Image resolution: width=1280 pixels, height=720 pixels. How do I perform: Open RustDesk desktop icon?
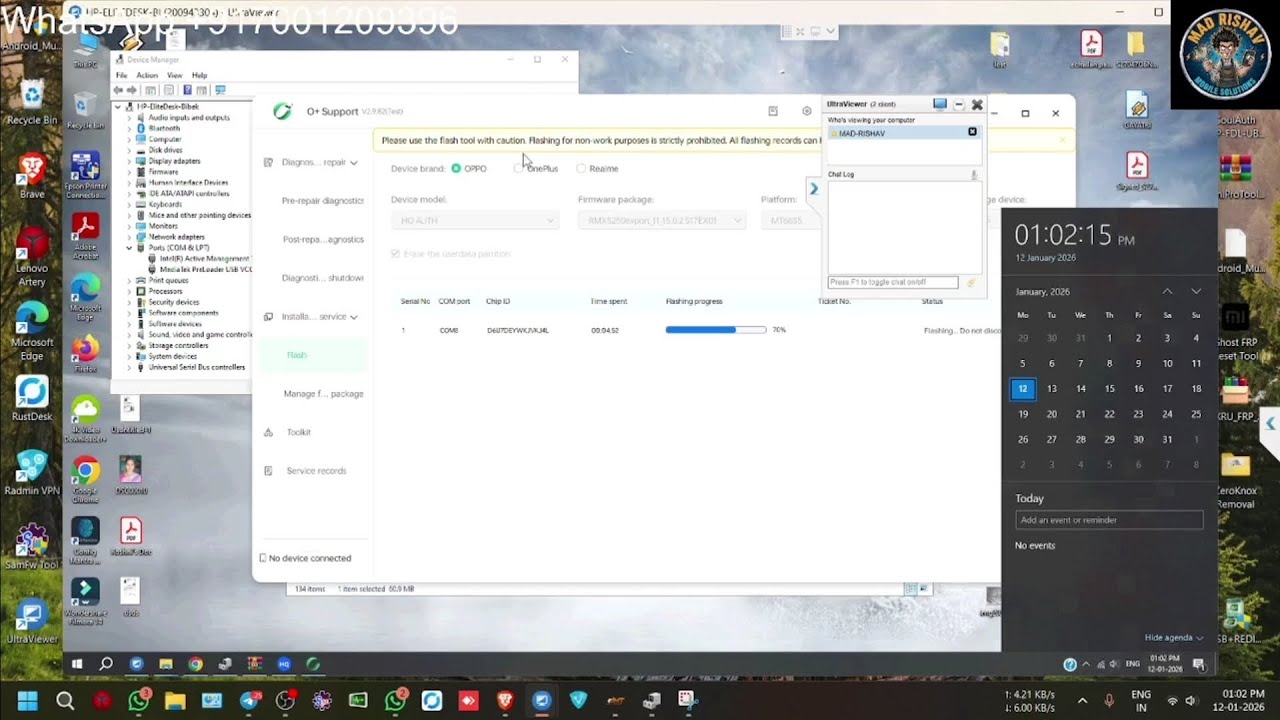click(x=32, y=398)
